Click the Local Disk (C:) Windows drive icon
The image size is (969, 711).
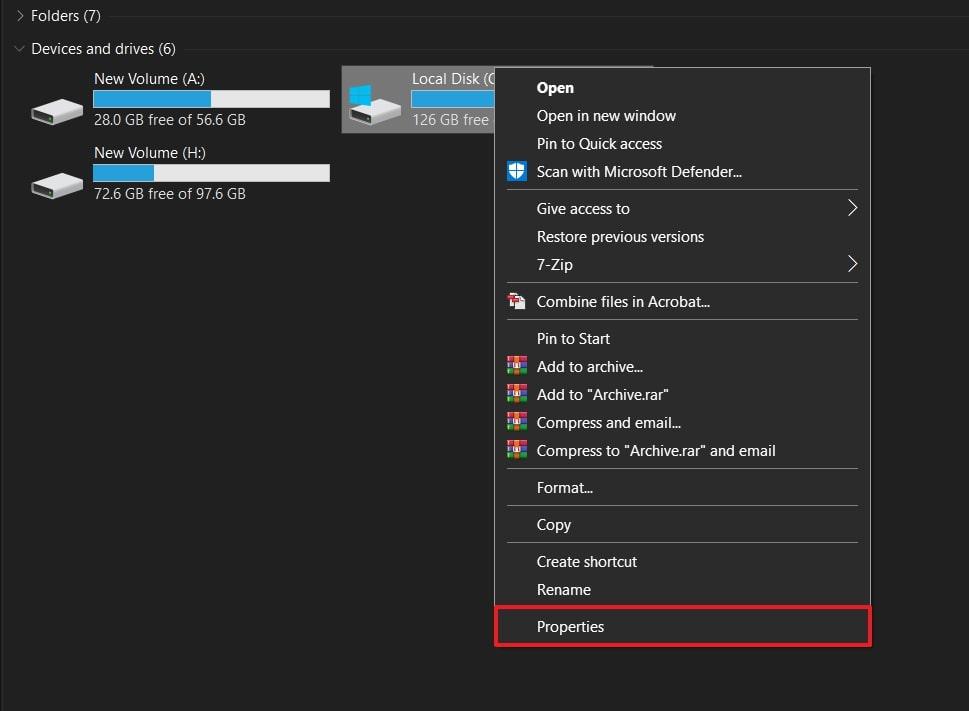point(374,105)
